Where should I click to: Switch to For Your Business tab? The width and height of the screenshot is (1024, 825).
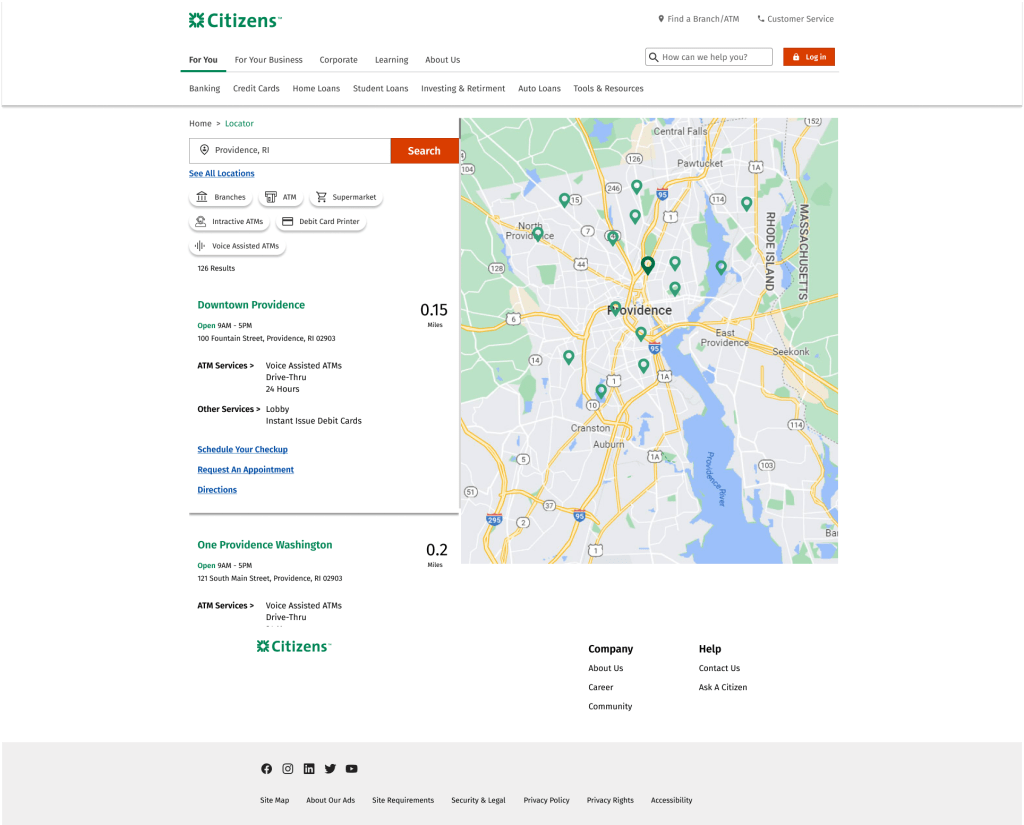pos(268,60)
